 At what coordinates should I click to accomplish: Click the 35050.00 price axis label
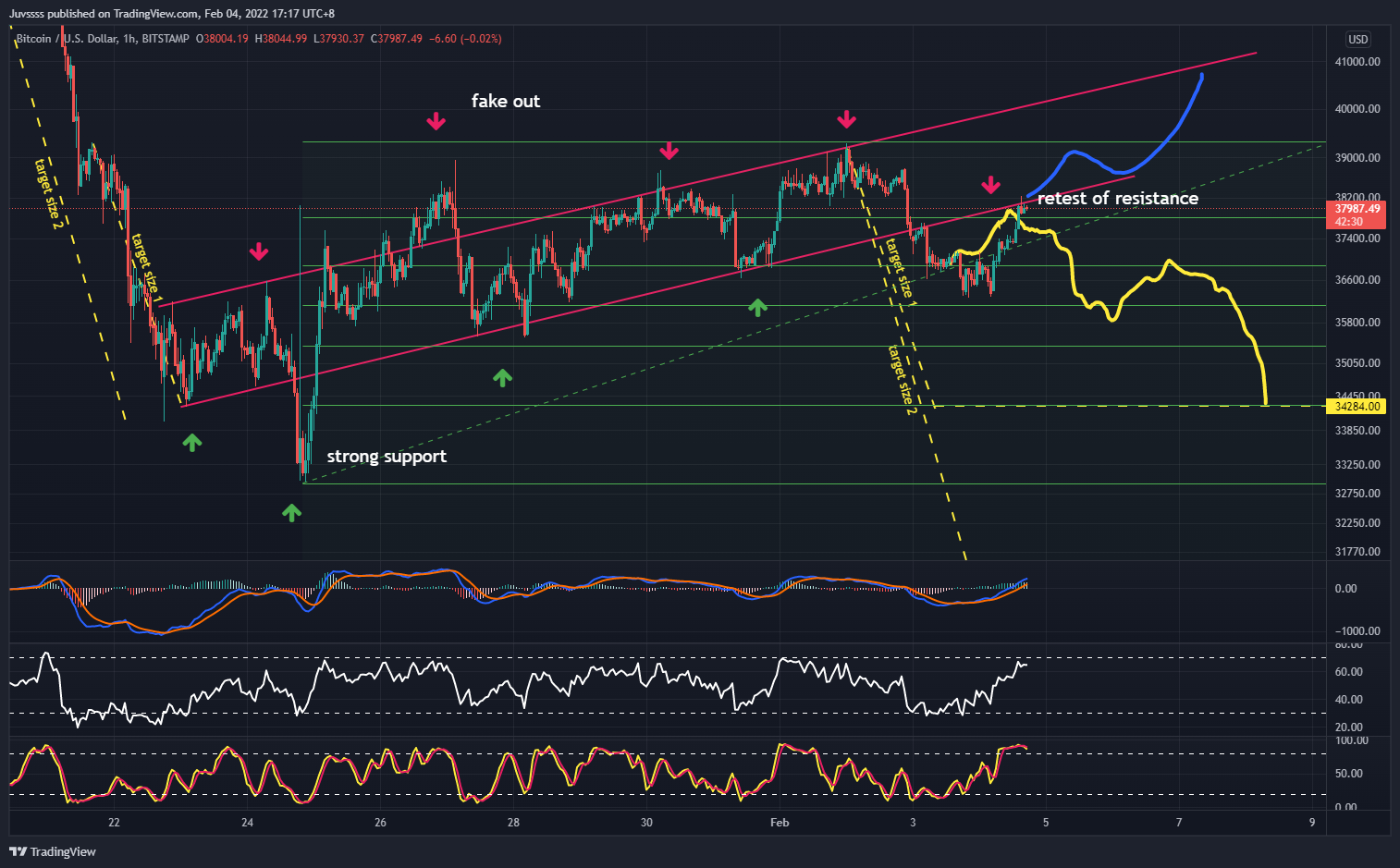(x=1357, y=363)
